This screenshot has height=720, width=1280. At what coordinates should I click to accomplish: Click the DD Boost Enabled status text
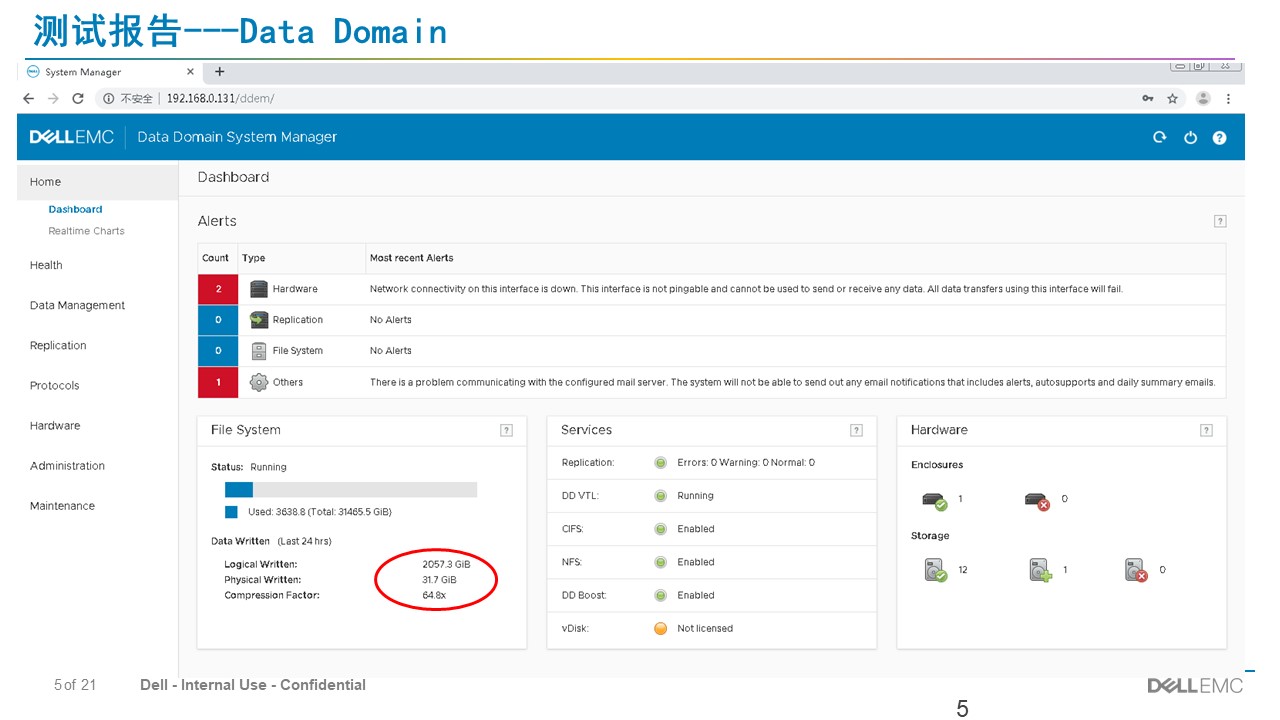pyautogui.click(x=696, y=595)
